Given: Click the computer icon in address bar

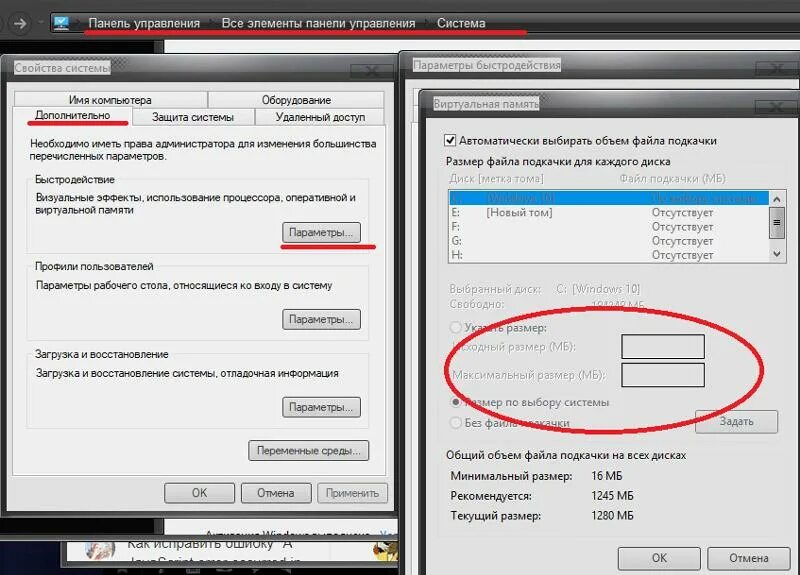Looking at the screenshot, I should (61, 23).
